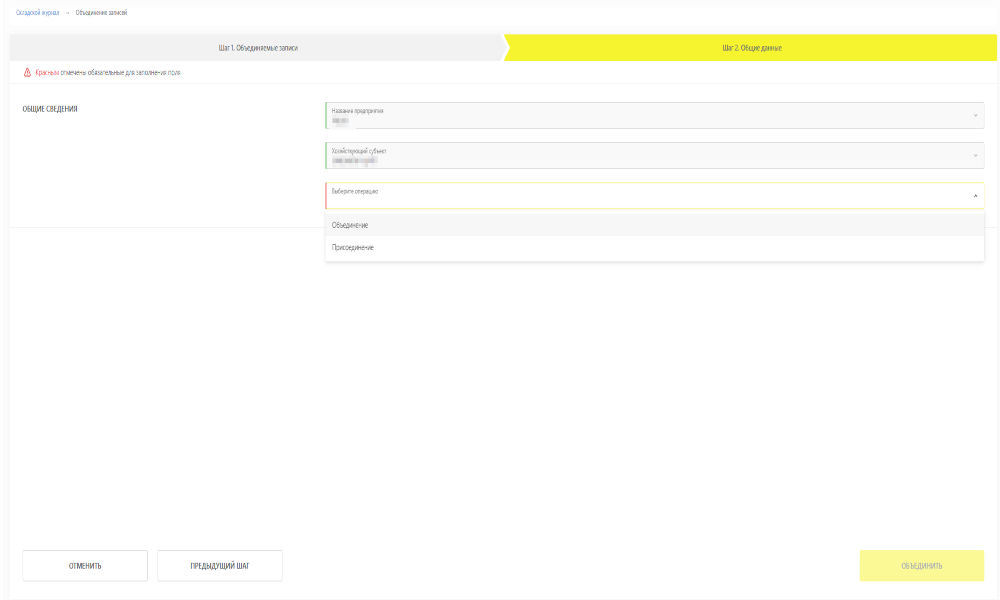The height and width of the screenshot is (600, 1000).
Task: Click the ОБЩИЕ СВЕДЕНИЯ section heading
Action: click(x=50, y=109)
